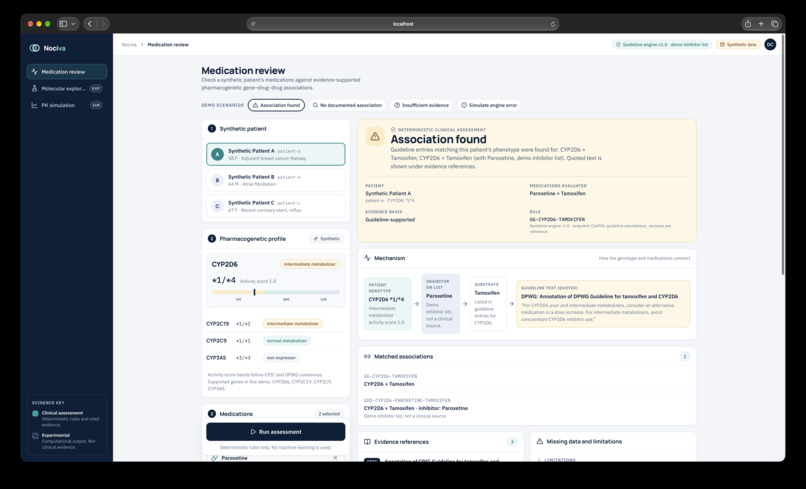The height and width of the screenshot is (489, 806).
Task: Select the No documented association scenario
Action: 347,105
